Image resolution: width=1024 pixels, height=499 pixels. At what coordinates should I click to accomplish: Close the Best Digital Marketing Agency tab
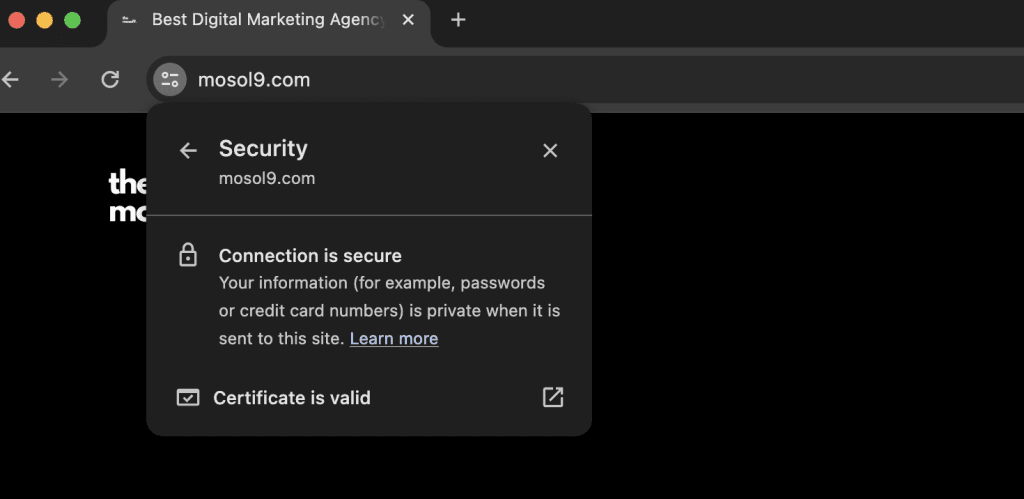tap(408, 20)
